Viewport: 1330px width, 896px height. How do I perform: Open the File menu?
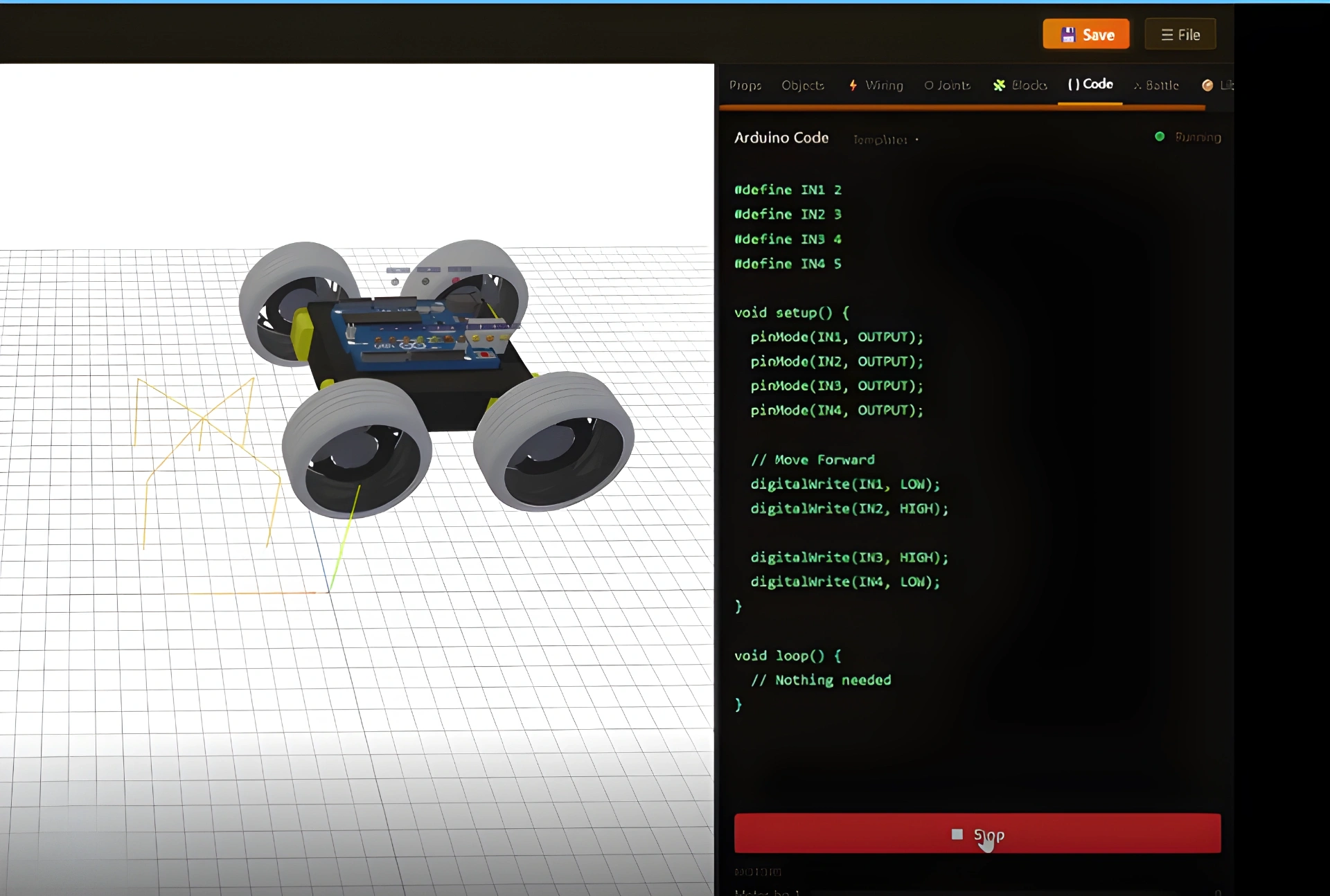[1180, 35]
